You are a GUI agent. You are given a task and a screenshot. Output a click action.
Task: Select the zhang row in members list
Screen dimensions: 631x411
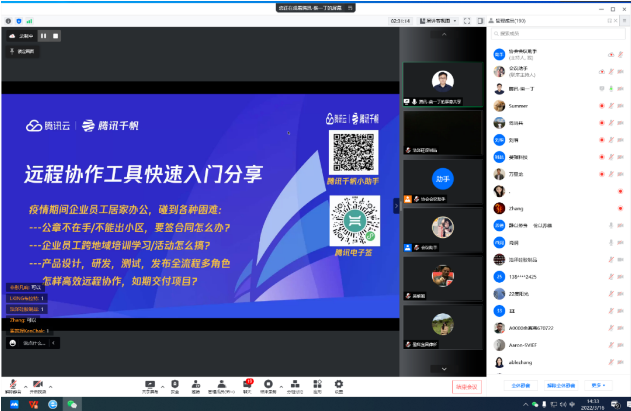point(559,209)
